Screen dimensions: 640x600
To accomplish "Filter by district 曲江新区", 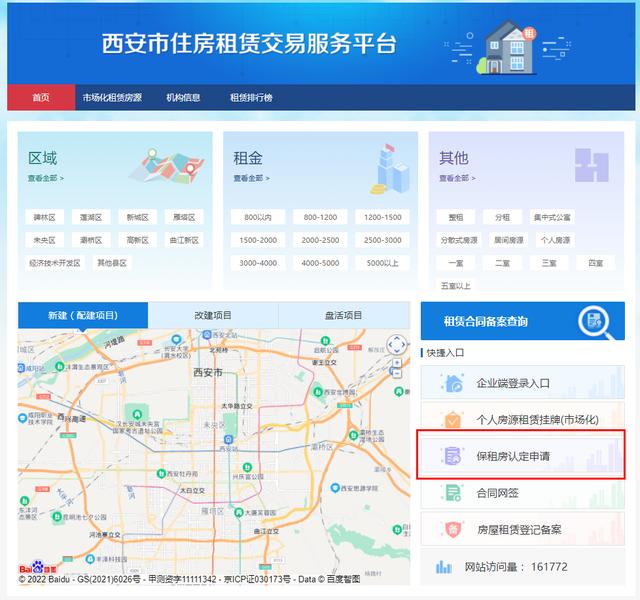I will coord(184,240).
